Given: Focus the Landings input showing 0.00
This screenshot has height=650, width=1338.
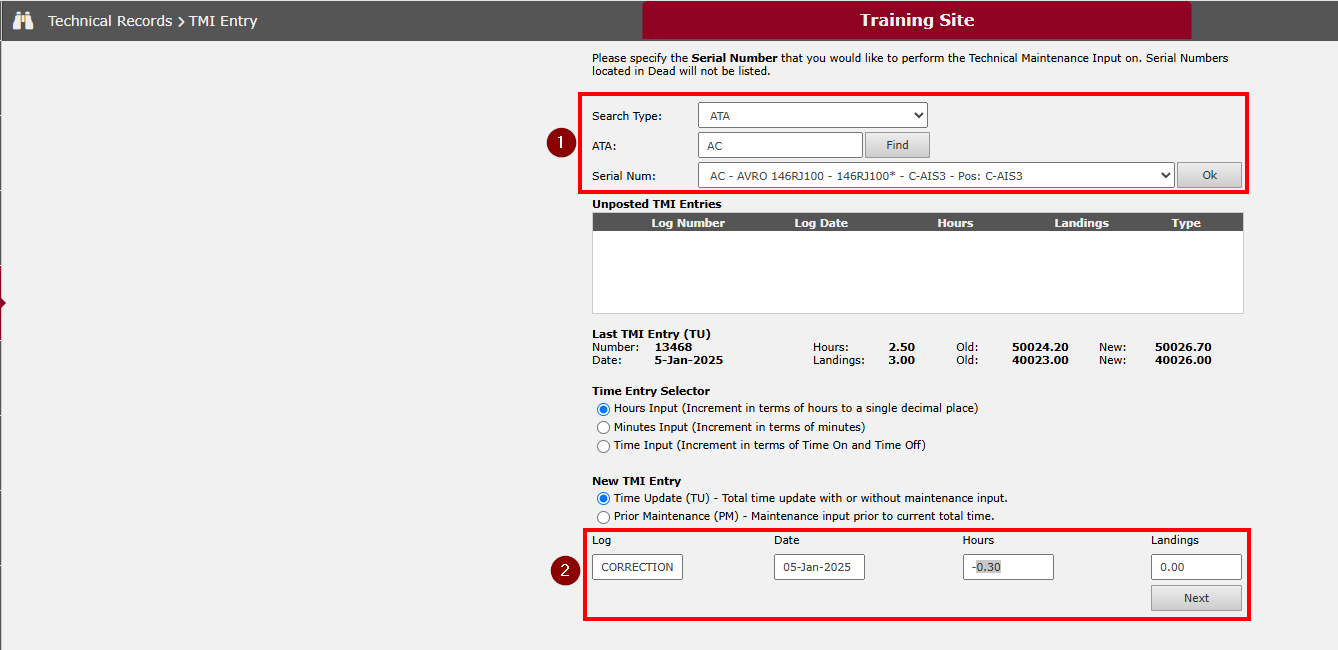Looking at the screenshot, I should coord(1195,567).
